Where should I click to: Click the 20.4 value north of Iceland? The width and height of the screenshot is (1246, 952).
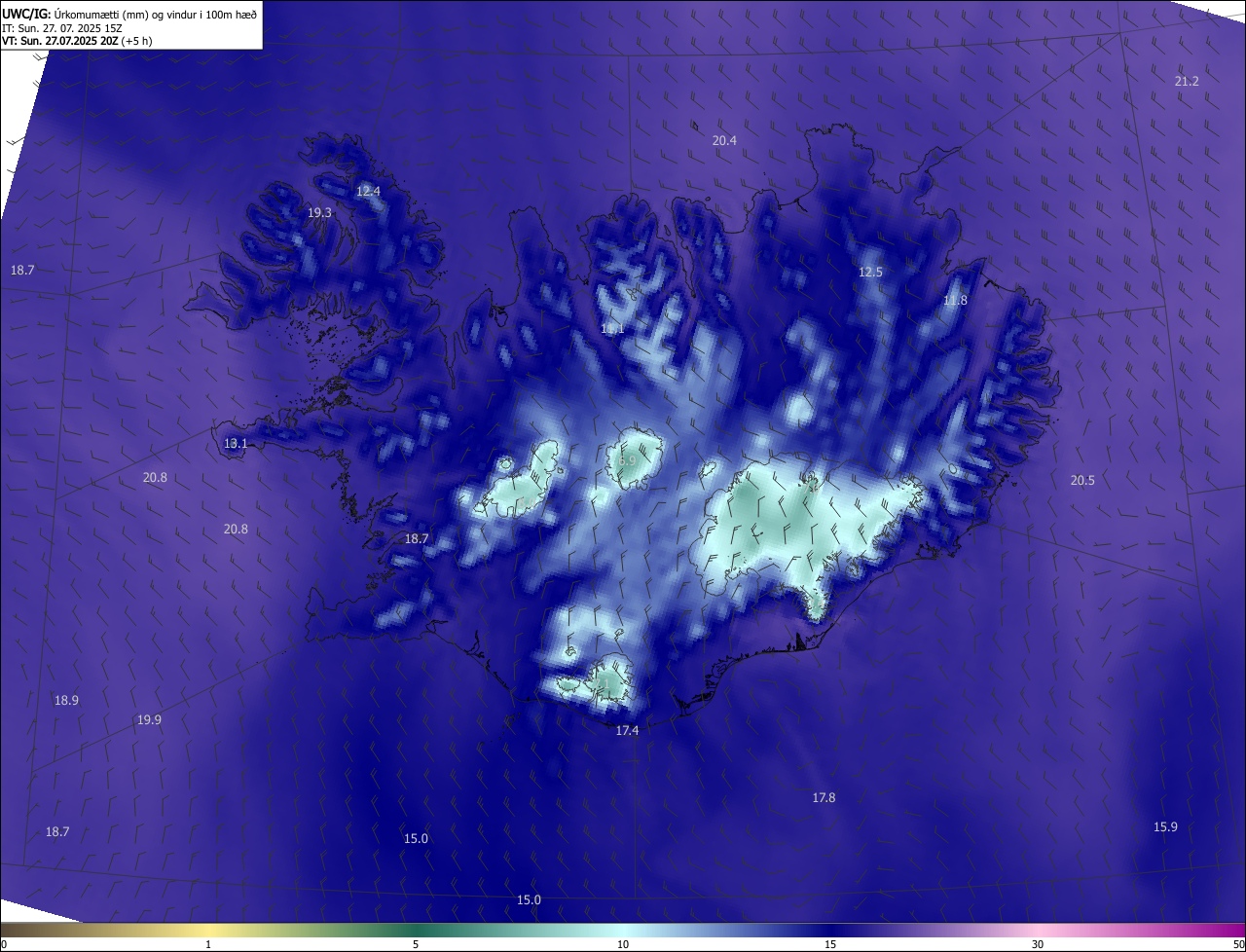click(x=724, y=140)
